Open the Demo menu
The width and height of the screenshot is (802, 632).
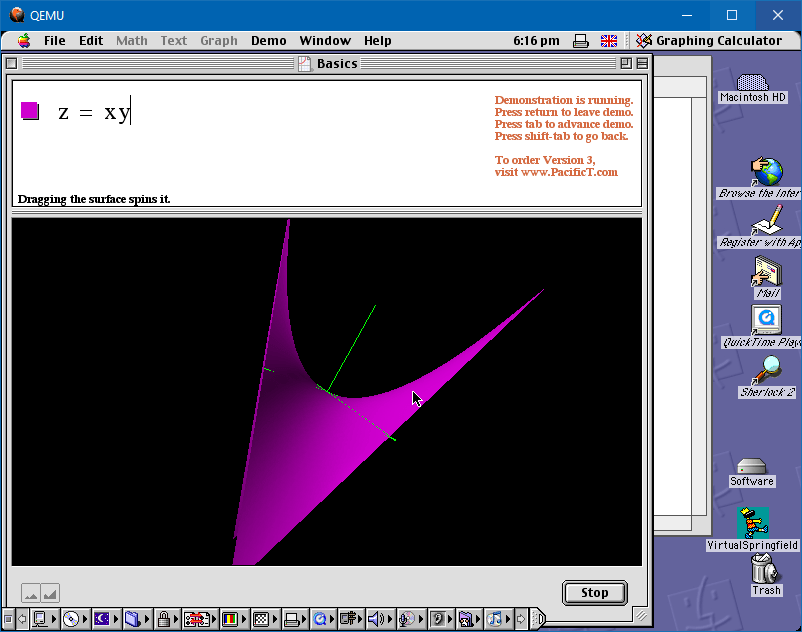(x=268, y=41)
